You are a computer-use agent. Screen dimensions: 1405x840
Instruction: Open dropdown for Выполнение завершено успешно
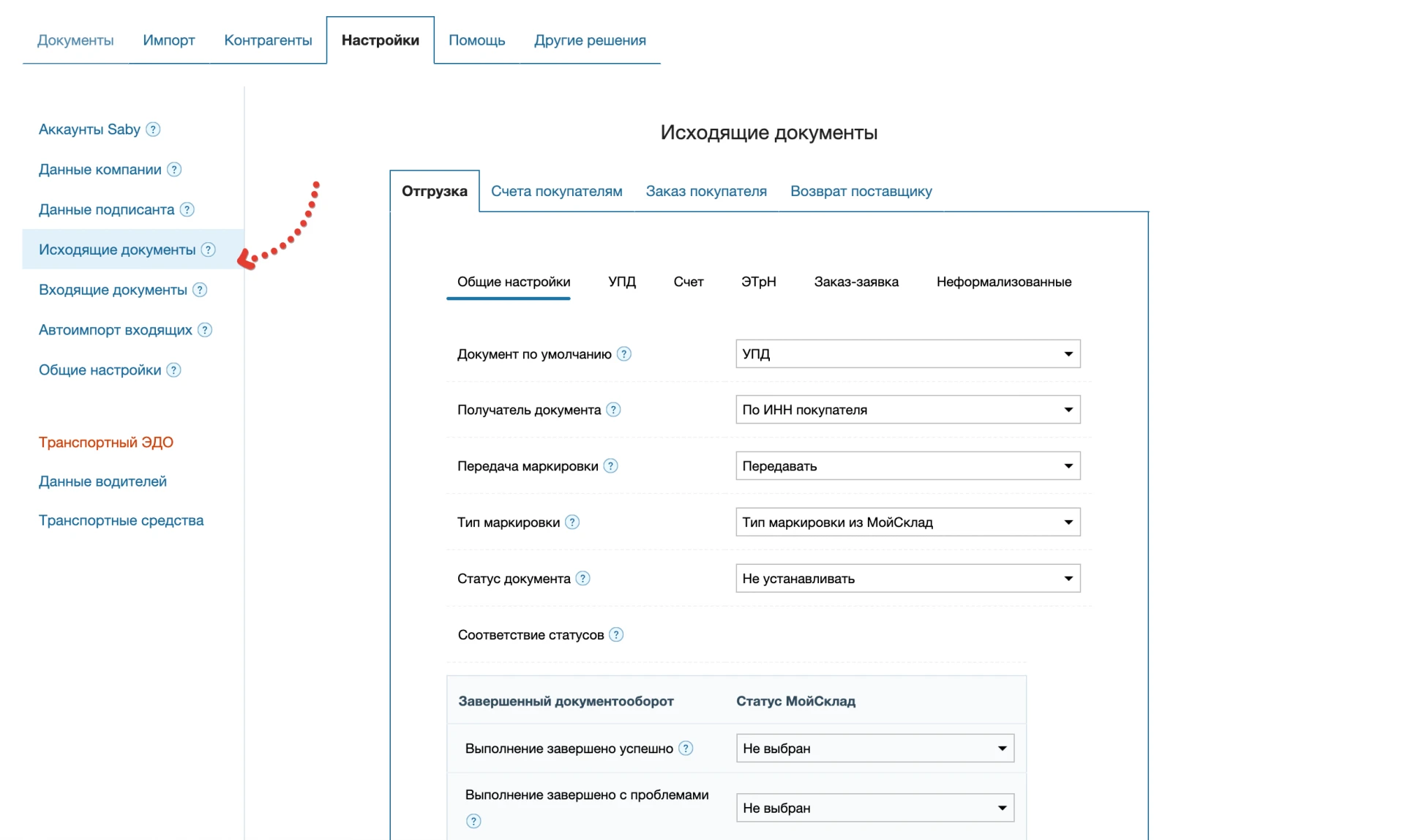point(875,749)
